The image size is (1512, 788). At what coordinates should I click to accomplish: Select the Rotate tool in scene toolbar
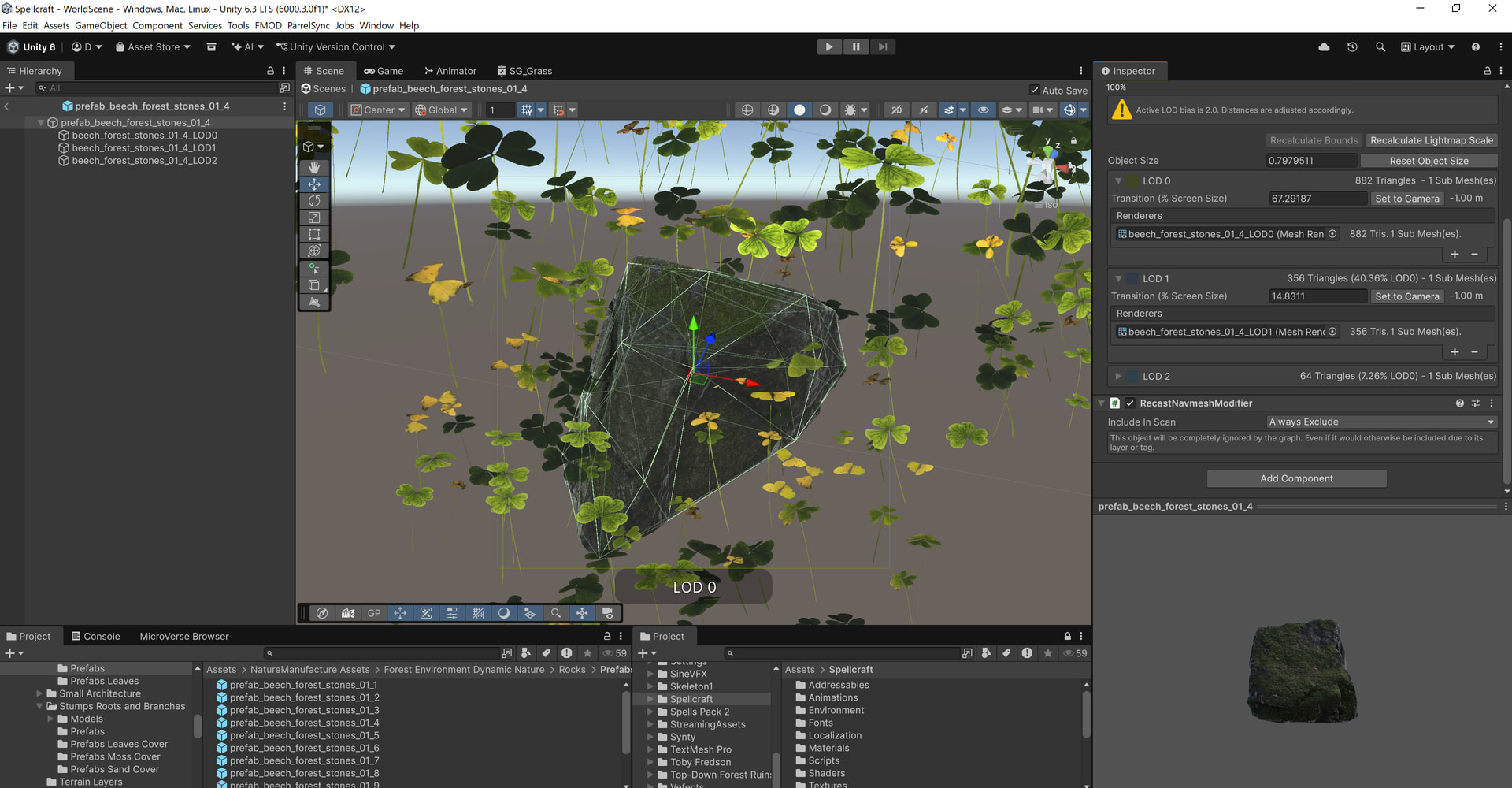314,201
